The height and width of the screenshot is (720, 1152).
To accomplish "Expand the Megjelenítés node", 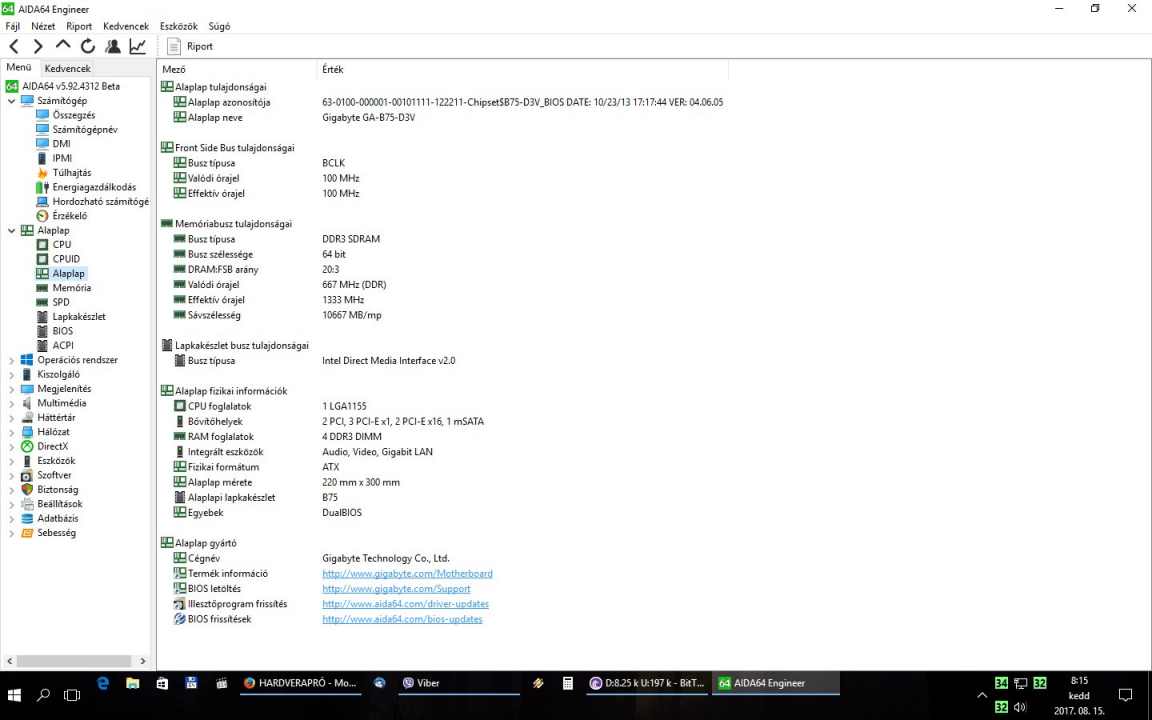I will (x=11, y=389).
